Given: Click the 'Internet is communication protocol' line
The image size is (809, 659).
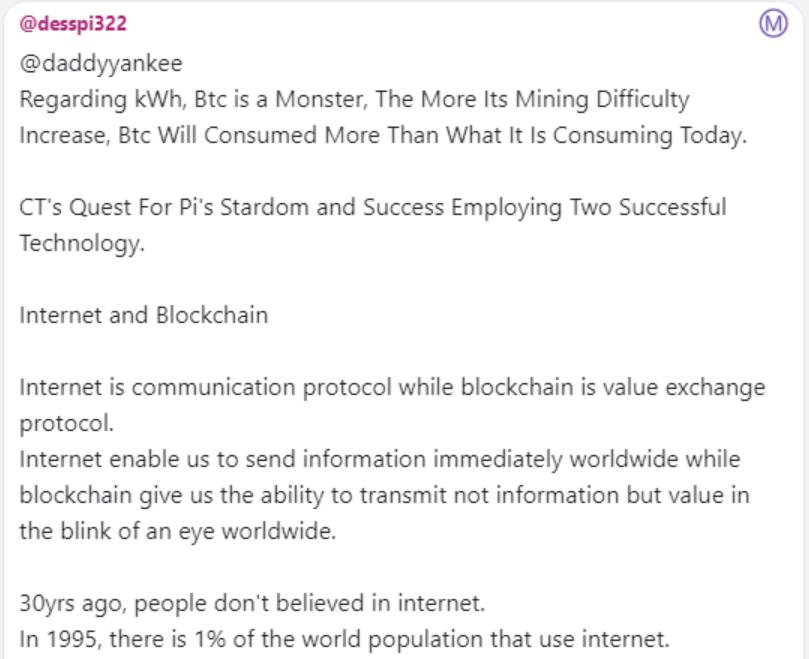Looking at the screenshot, I should point(392,388).
